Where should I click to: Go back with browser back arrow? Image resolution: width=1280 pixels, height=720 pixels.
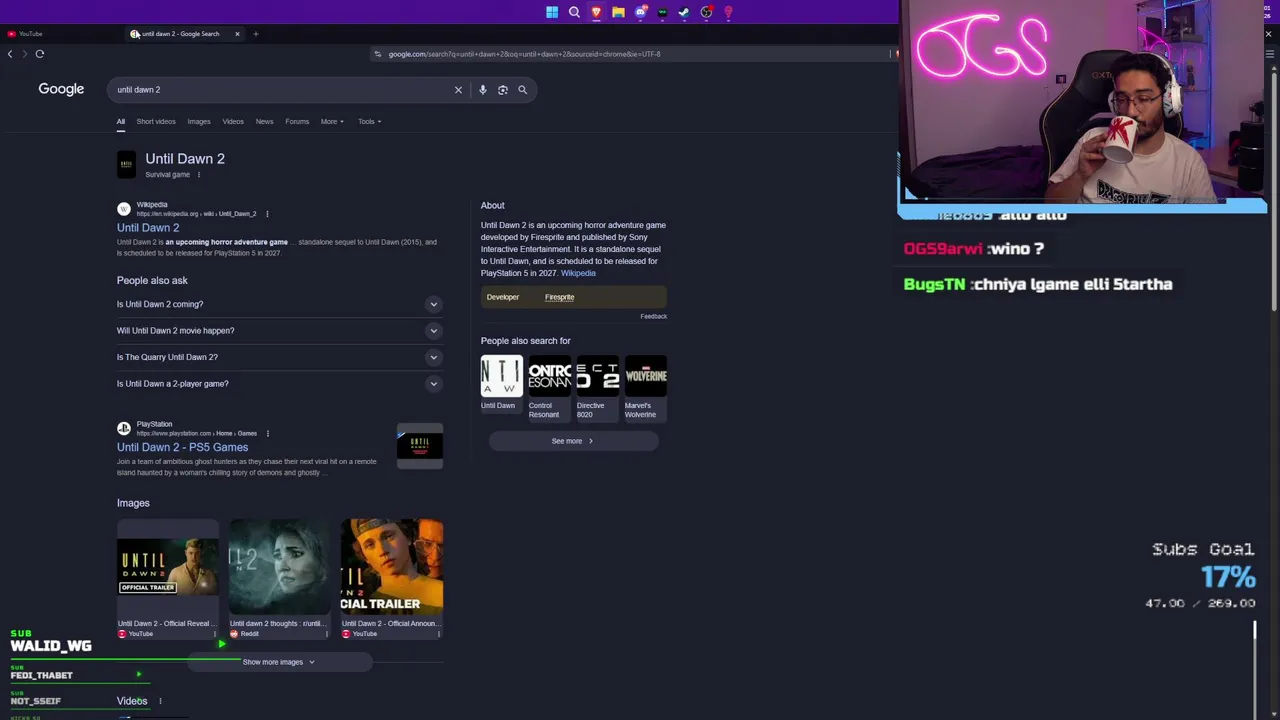pyautogui.click(x=10, y=54)
